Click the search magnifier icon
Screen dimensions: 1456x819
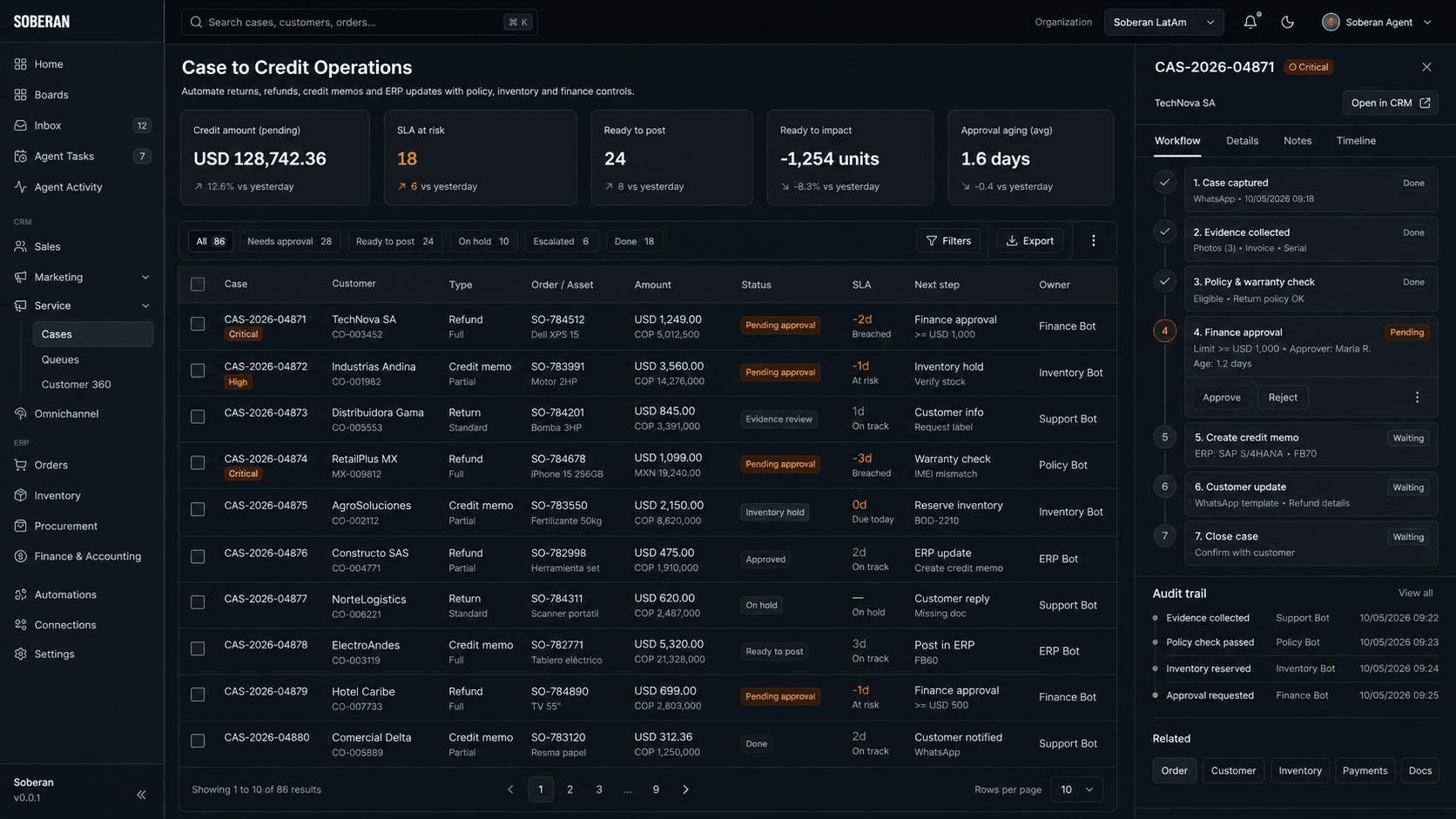pos(196,23)
